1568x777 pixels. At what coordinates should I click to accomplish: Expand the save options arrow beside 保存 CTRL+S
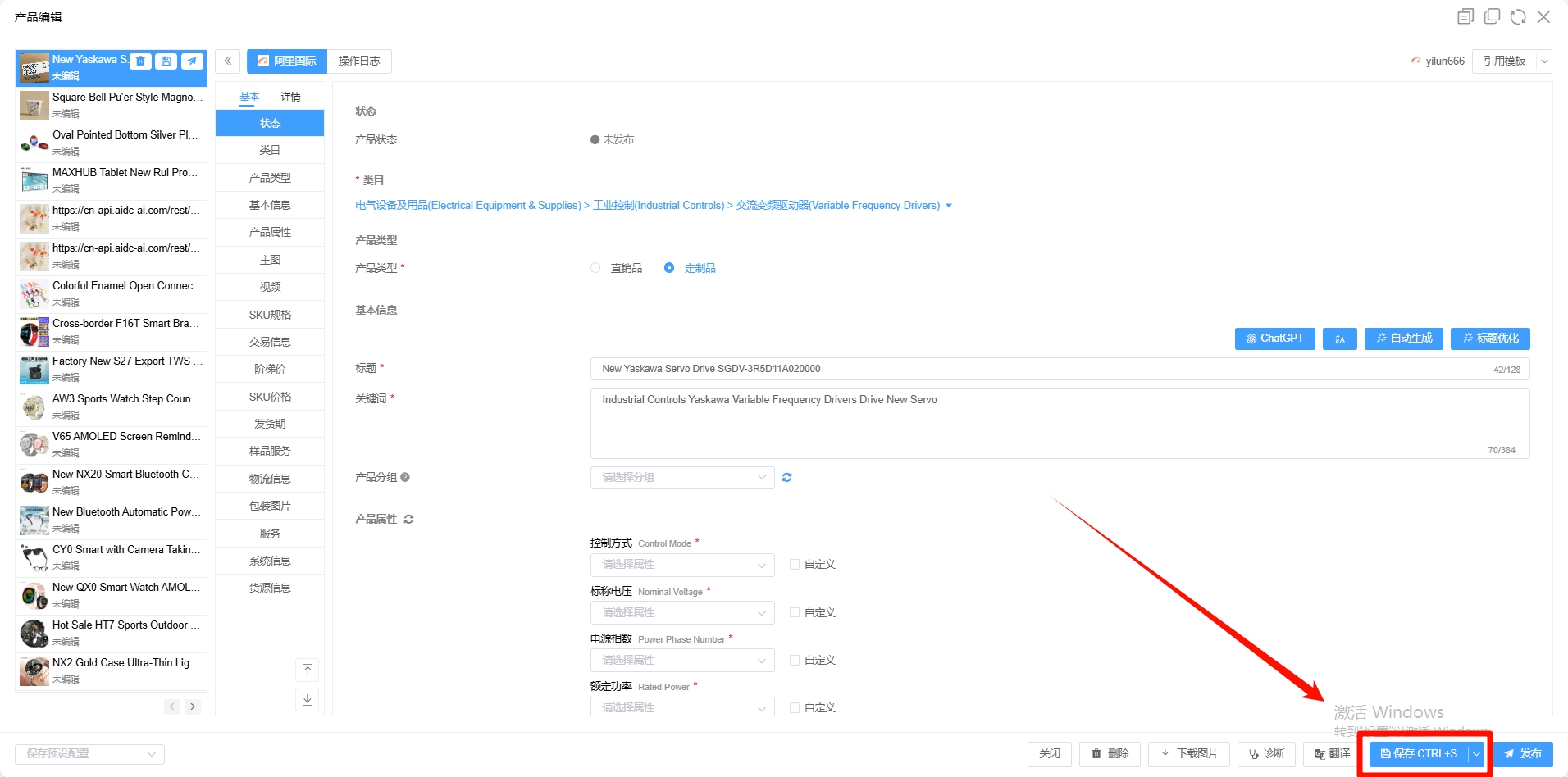(1476, 754)
